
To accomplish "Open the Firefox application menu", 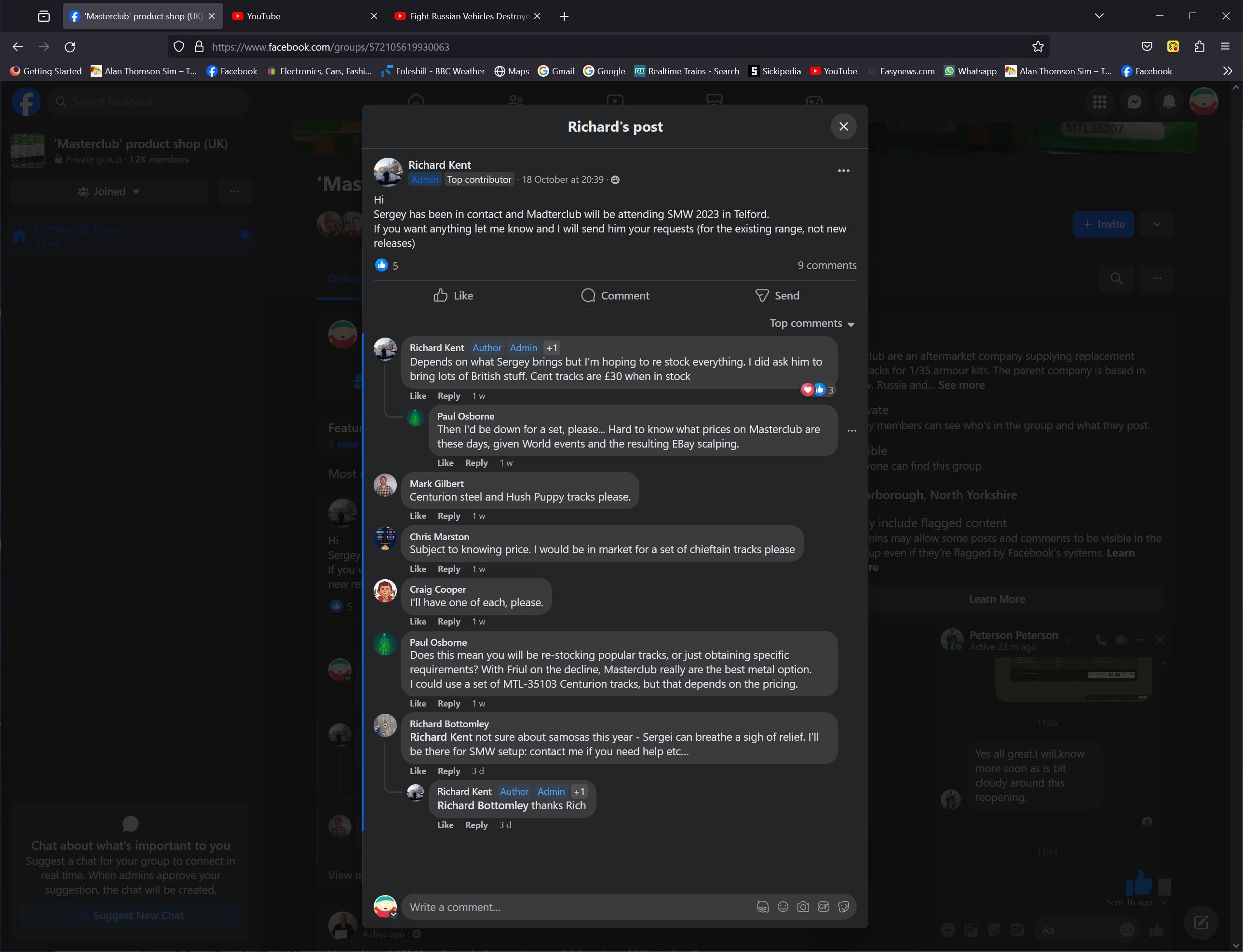I will coord(1225,46).
